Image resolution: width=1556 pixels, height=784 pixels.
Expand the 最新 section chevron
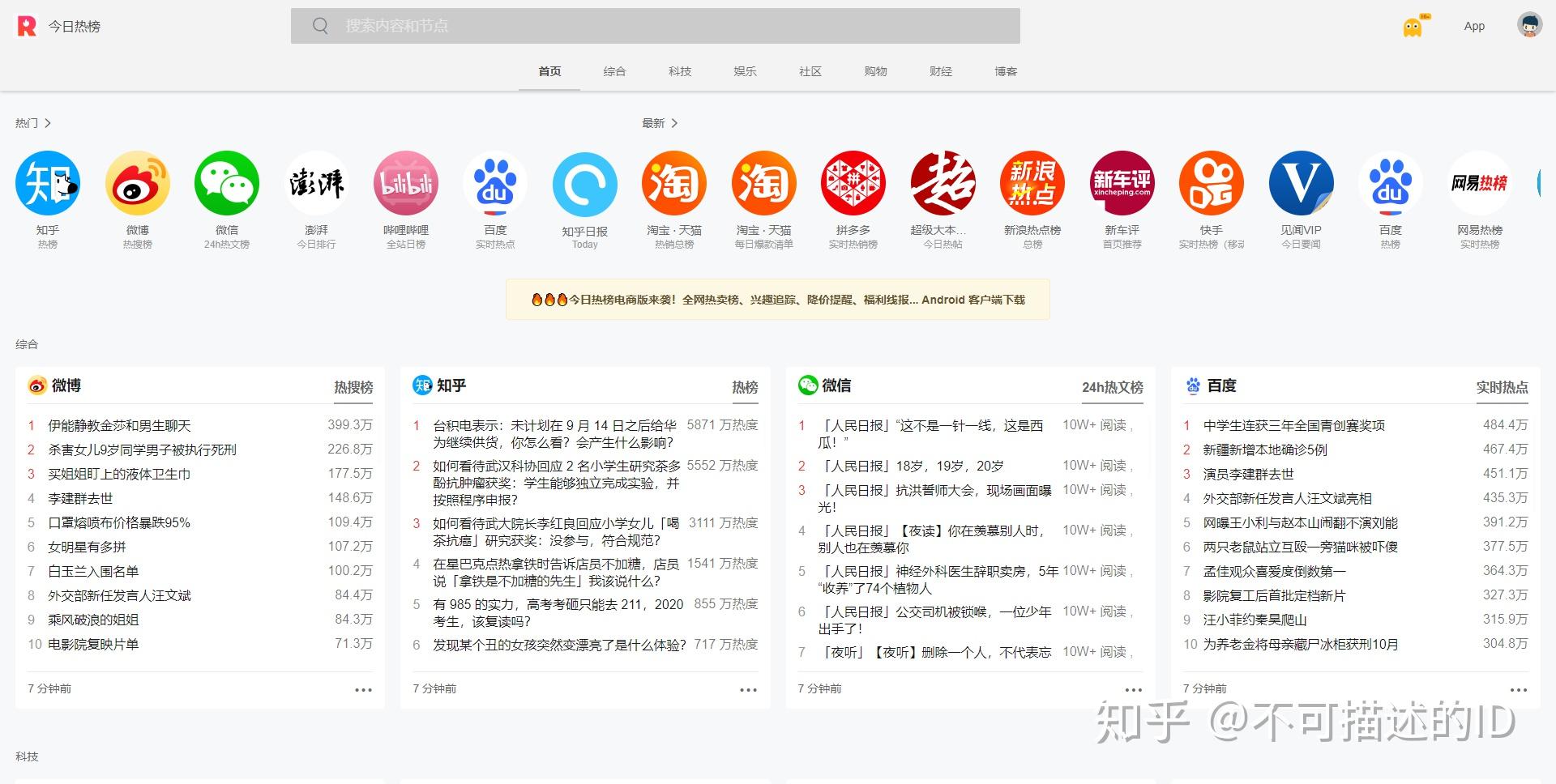tap(674, 123)
